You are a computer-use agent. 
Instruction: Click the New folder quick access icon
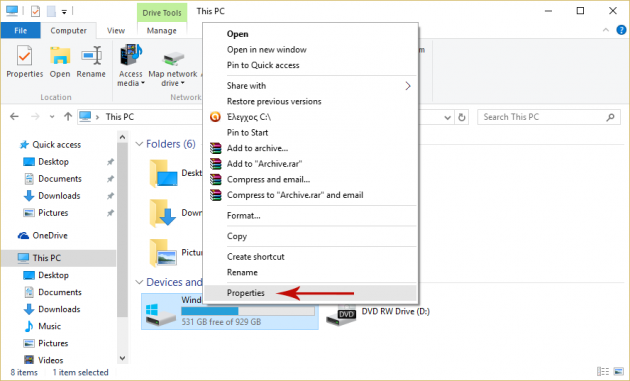pos(51,11)
